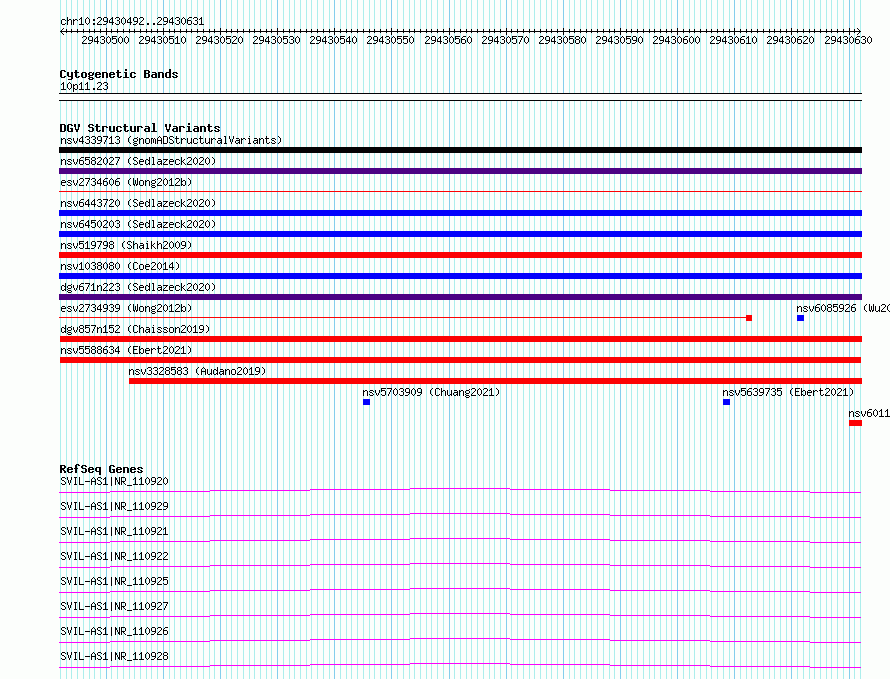Screen dimensions: 890x679
Task: Click ruler position 29430570
Action: click(x=505, y=40)
